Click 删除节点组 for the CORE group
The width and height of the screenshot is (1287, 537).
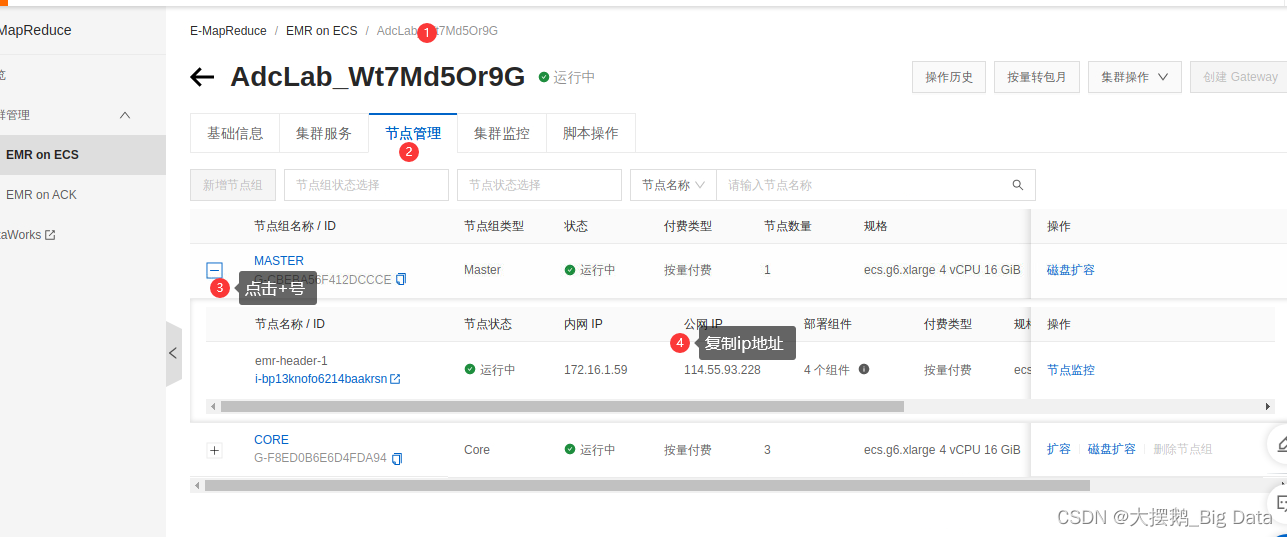pyautogui.click(x=1182, y=449)
